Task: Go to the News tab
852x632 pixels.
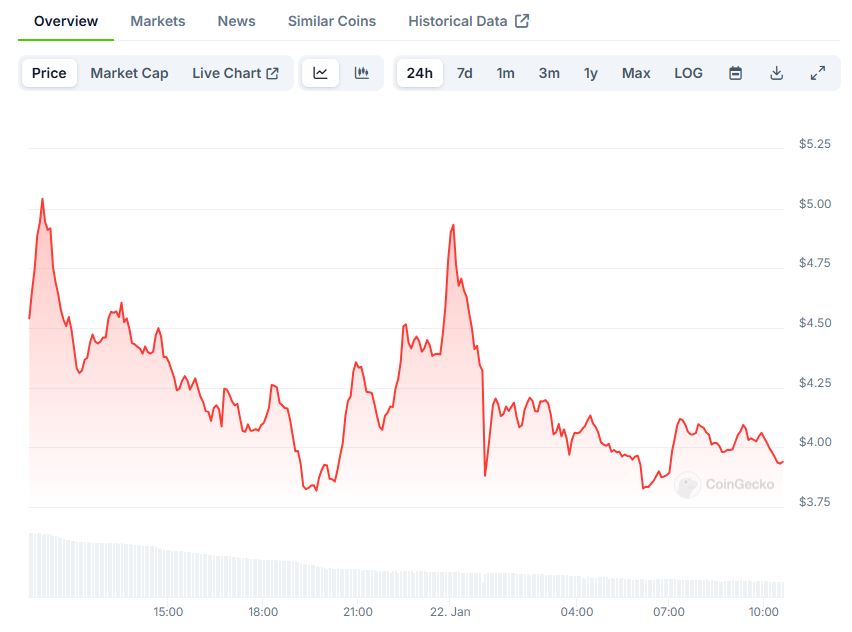Action: 236,21
